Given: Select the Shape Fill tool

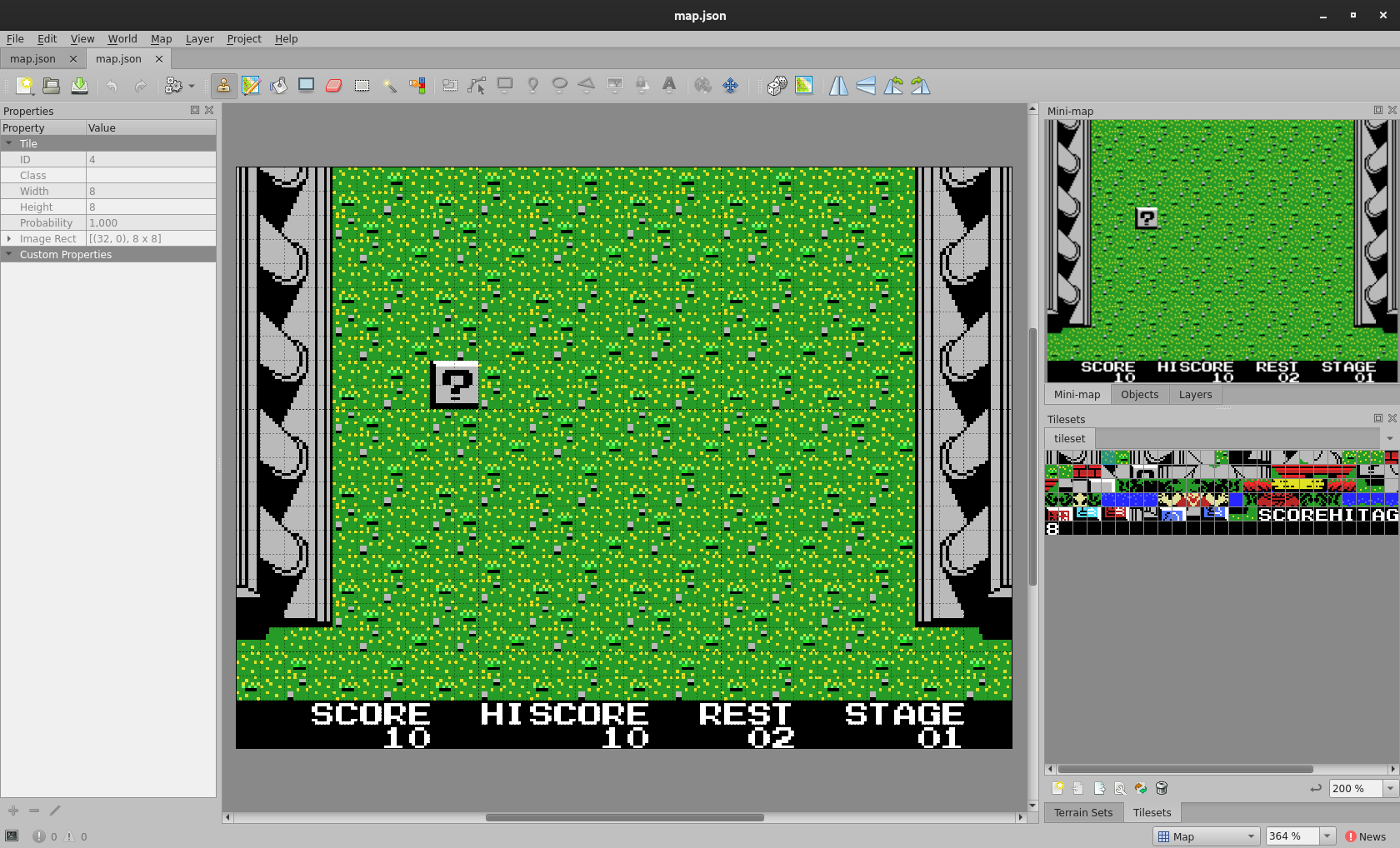Looking at the screenshot, I should pyautogui.click(x=306, y=85).
